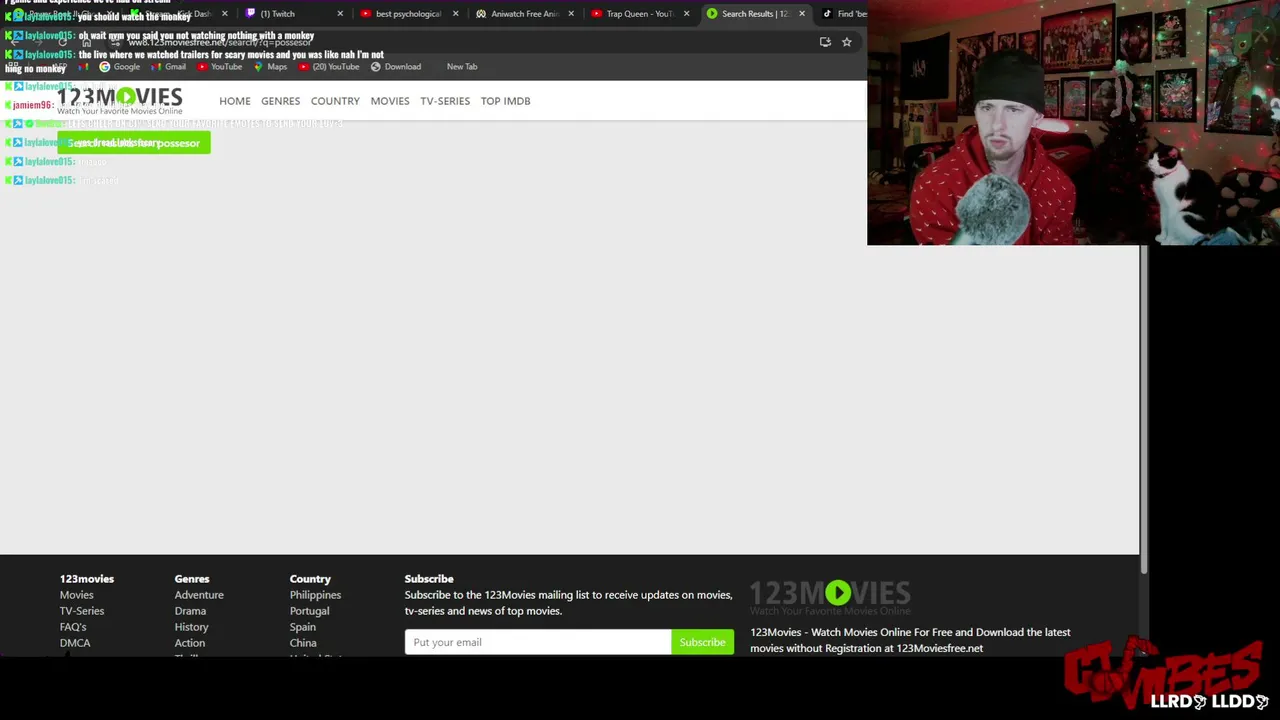Click the footer Movies link
The image size is (1280, 720).
(x=76, y=595)
